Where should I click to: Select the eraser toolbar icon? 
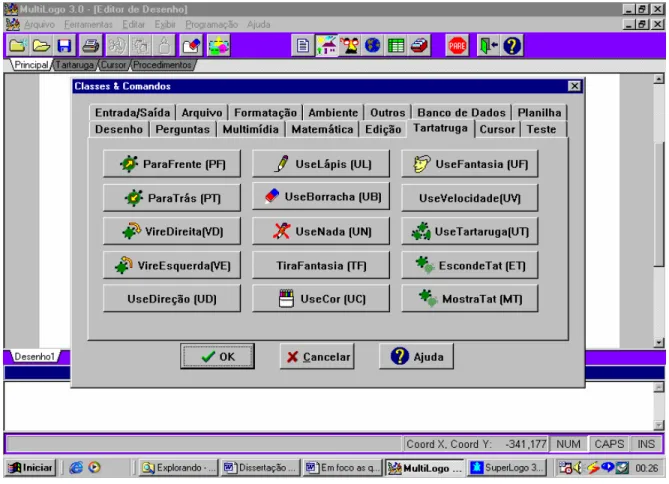(191, 45)
